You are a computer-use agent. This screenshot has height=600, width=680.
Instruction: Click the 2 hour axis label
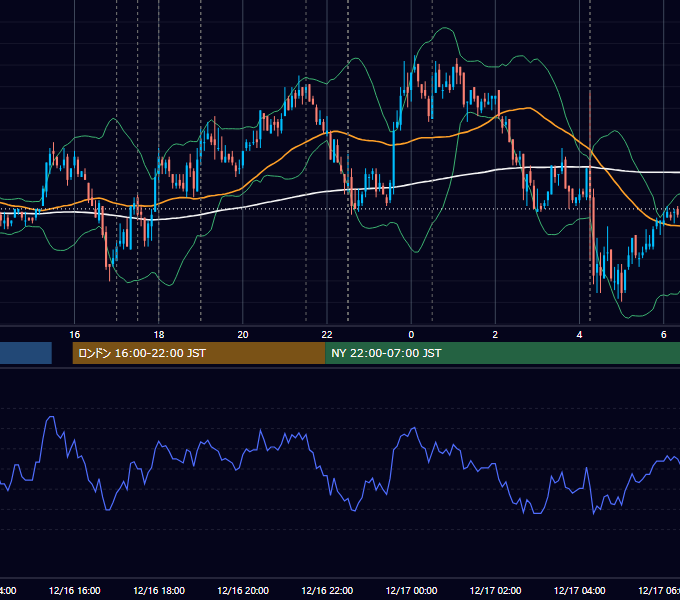[x=495, y=335]
